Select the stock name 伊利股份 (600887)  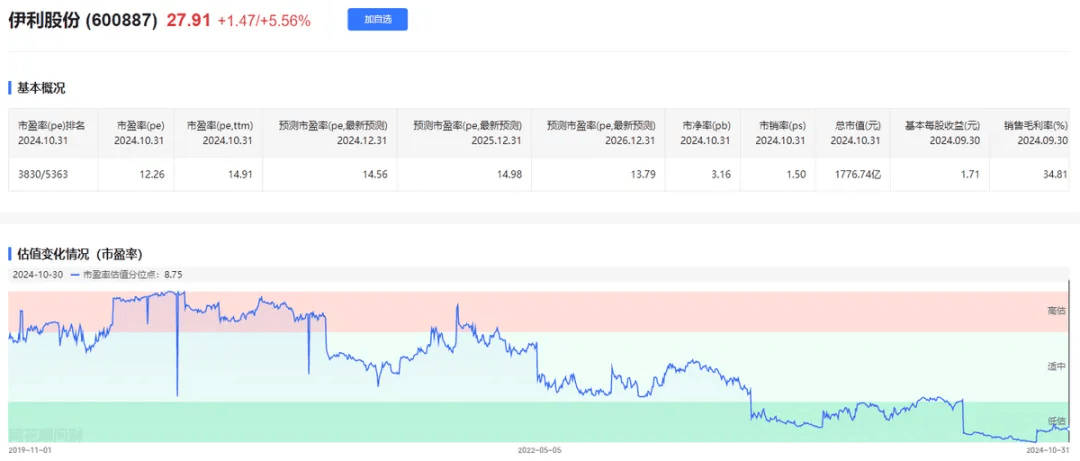tap(83, 21)
